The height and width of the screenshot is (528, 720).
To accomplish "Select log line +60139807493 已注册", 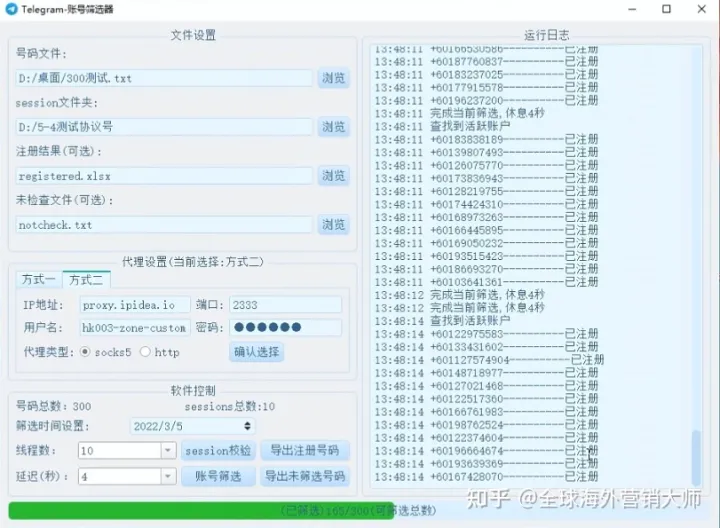I will click(x=486, y=152).
